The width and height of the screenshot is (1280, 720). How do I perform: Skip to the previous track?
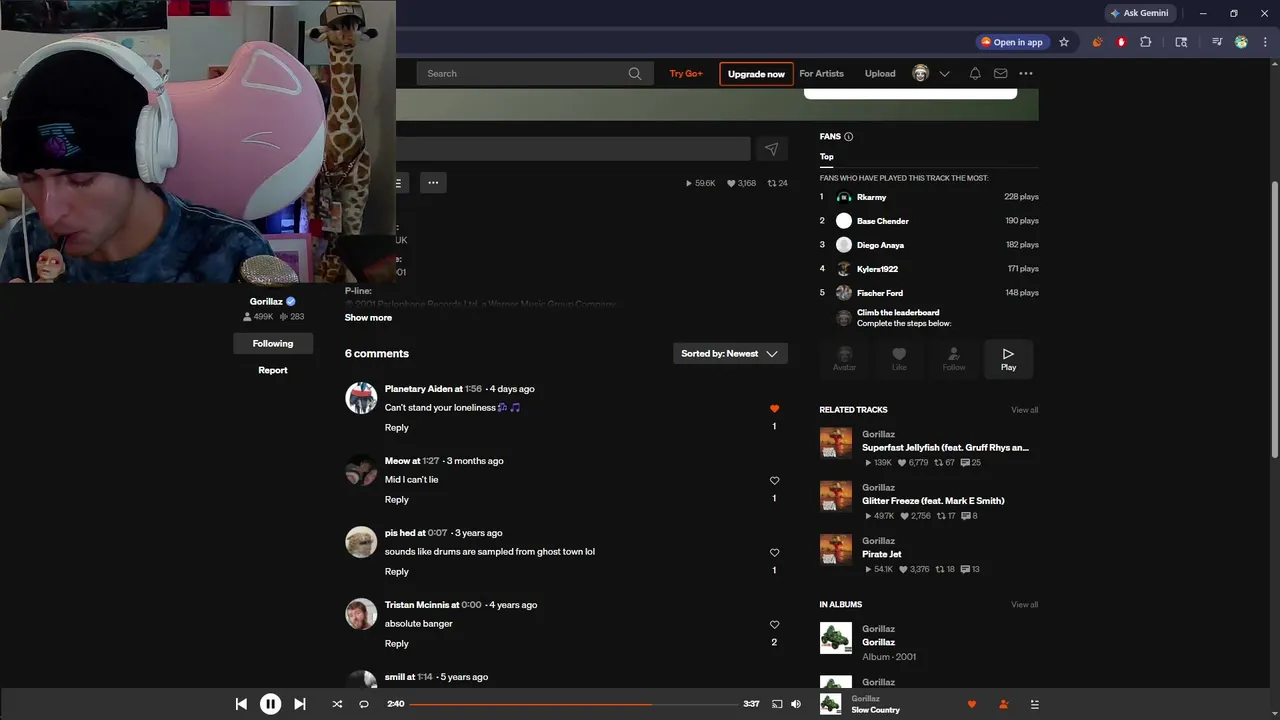241,704
